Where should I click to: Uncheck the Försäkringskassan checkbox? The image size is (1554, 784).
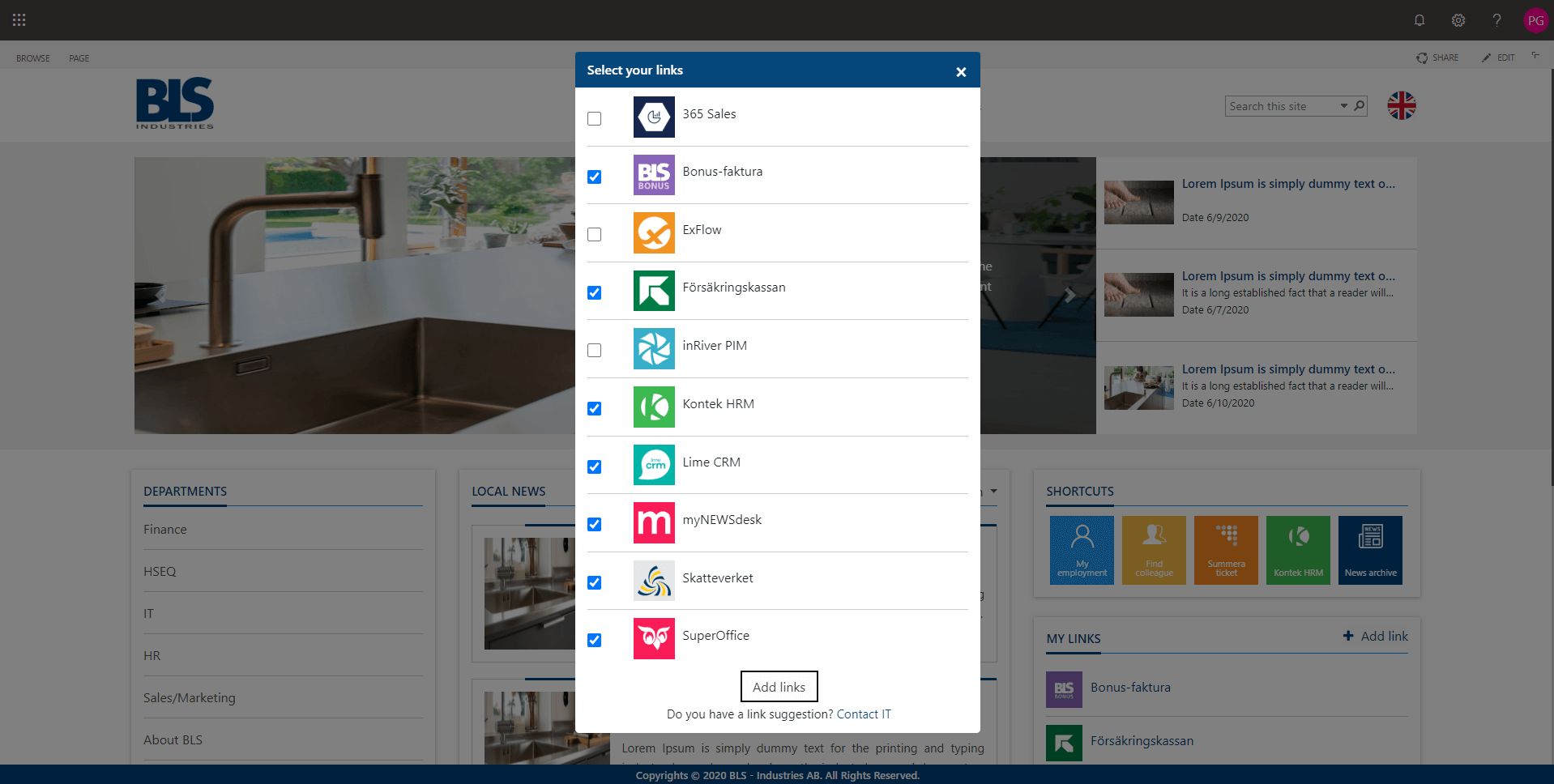click(595, 292)
